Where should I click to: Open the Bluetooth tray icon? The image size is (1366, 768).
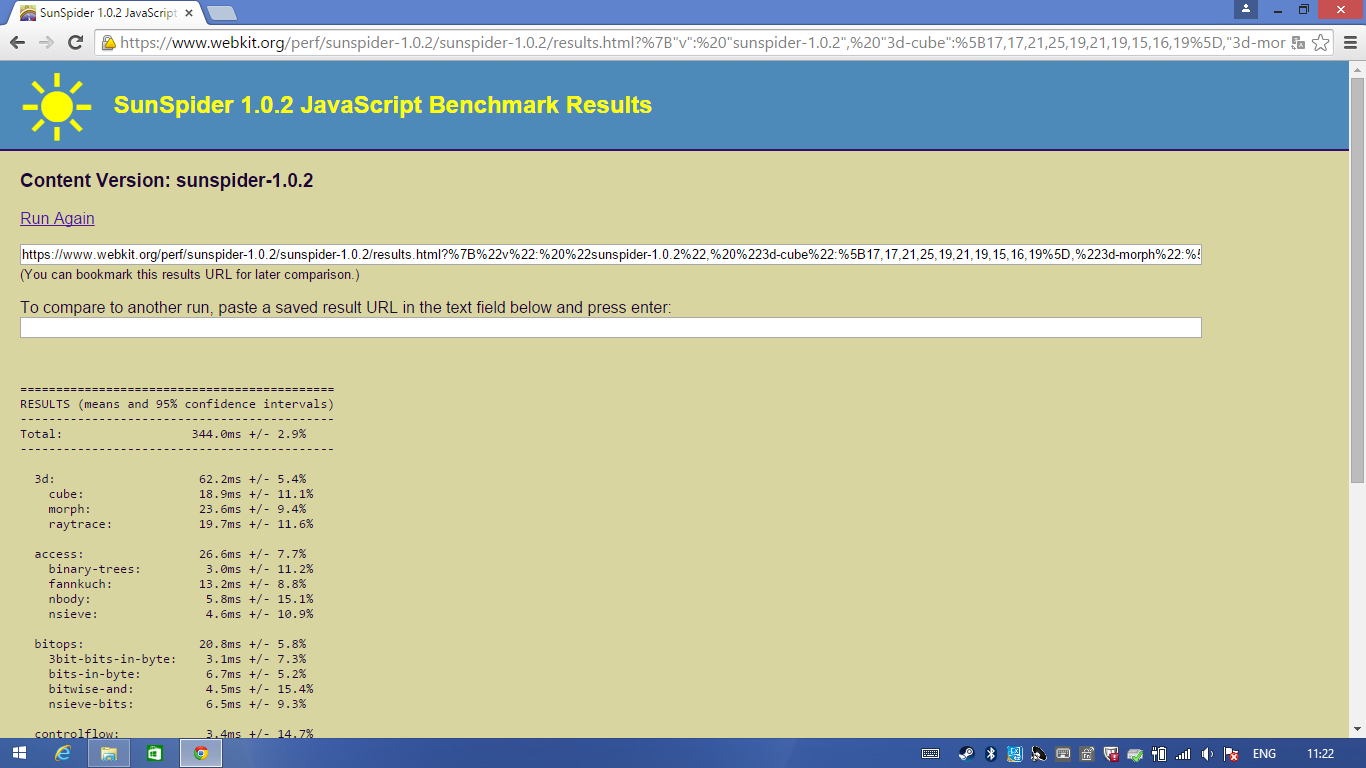pyautogui.click(x=991, y=753)
